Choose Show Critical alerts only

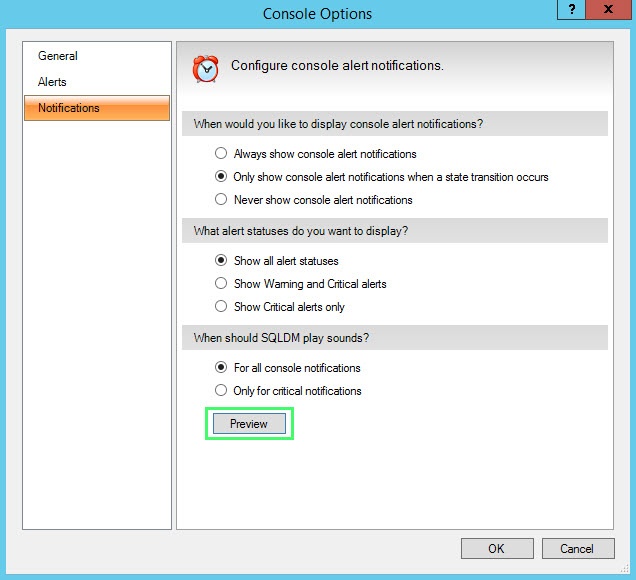pos(221,307)
